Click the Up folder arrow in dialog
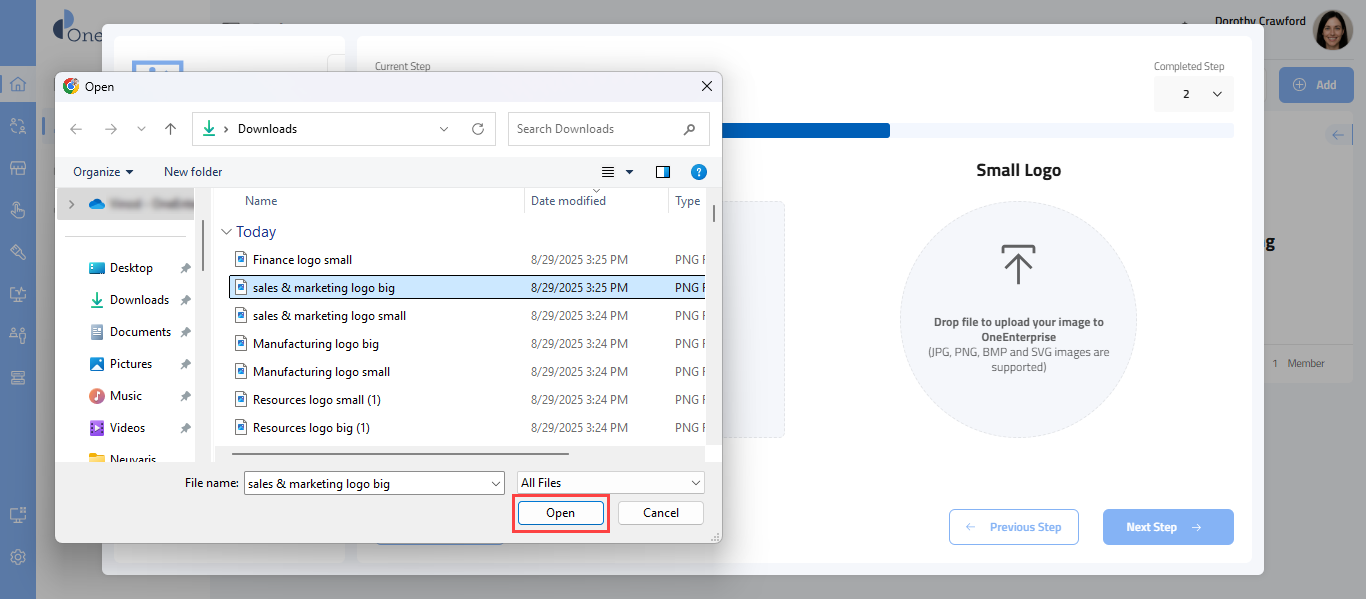The height and width of the screenshot is (599, 1366). [x=171, y=129]
